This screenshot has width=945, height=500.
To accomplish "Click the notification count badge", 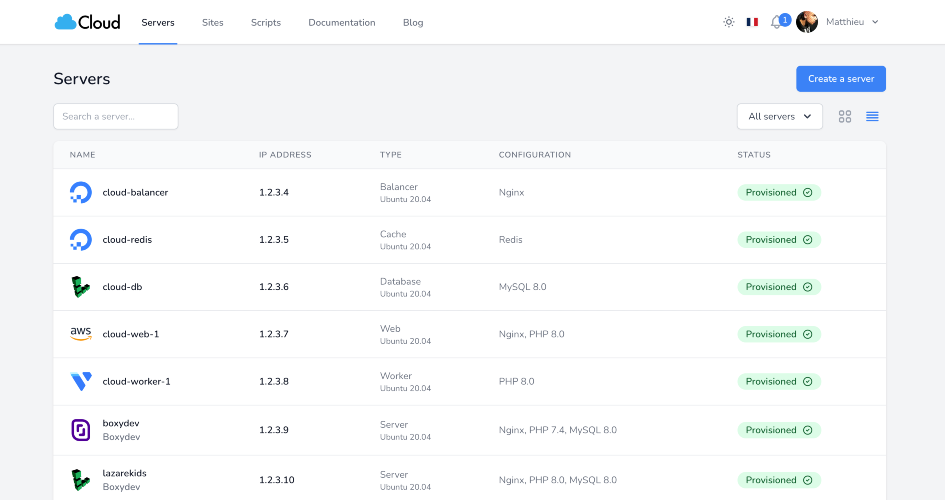I will point(785,20).
